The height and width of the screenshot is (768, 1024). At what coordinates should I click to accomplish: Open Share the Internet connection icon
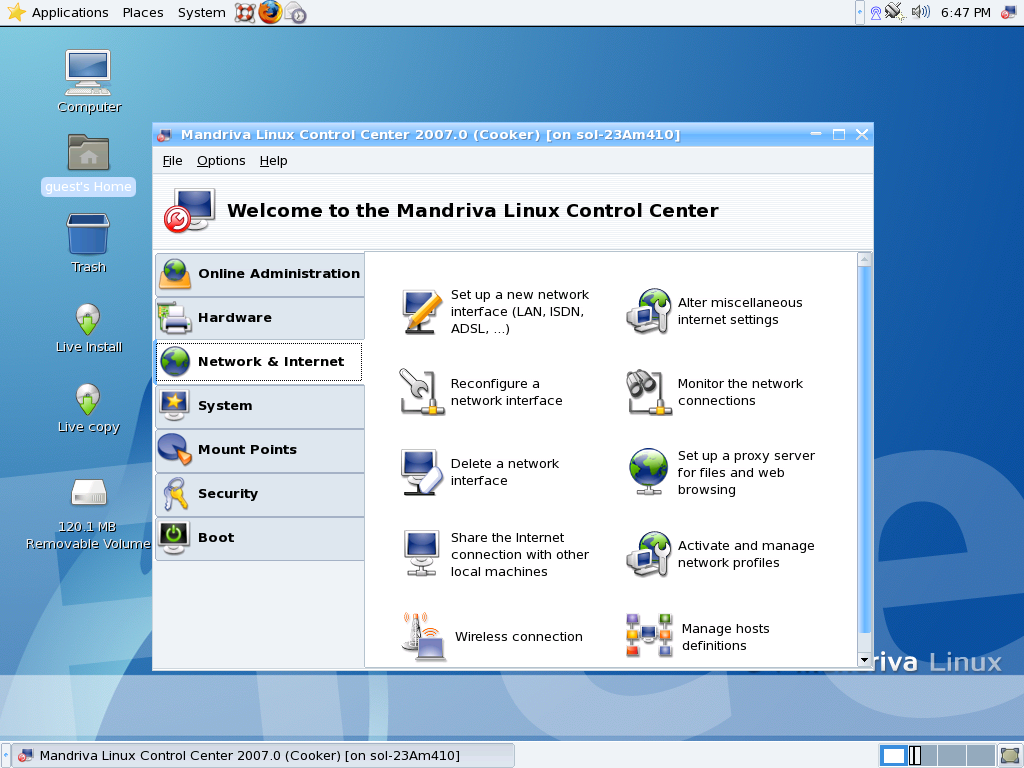[421, 554]
